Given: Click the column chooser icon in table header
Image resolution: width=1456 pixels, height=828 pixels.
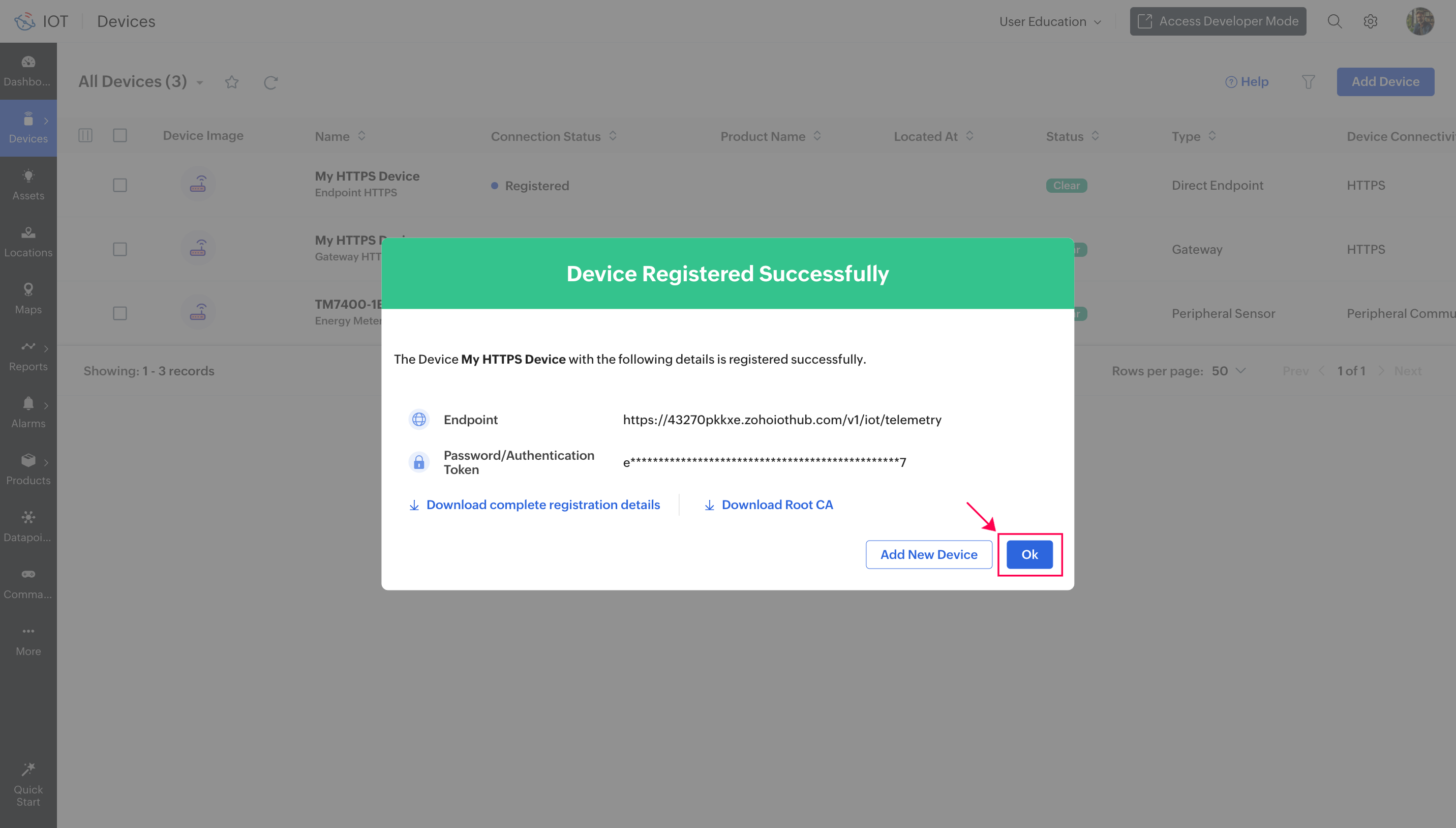Looking at the screenshot, I should point(85,135).
